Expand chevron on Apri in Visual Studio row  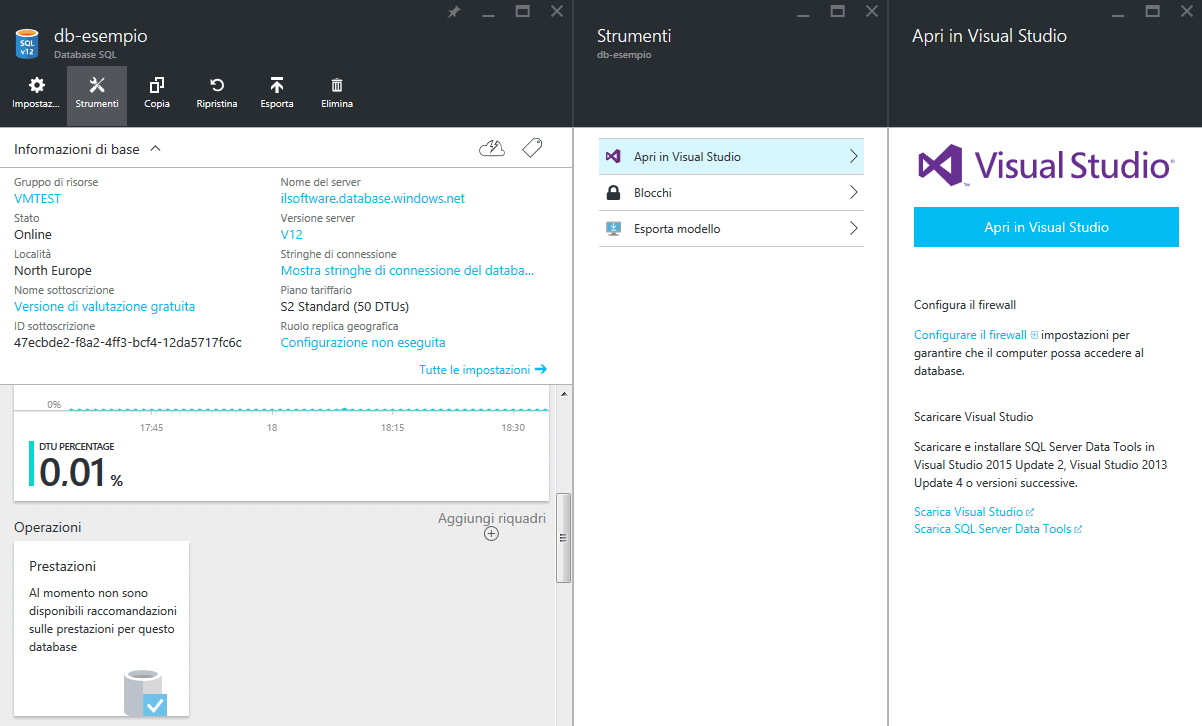(853, 157)
